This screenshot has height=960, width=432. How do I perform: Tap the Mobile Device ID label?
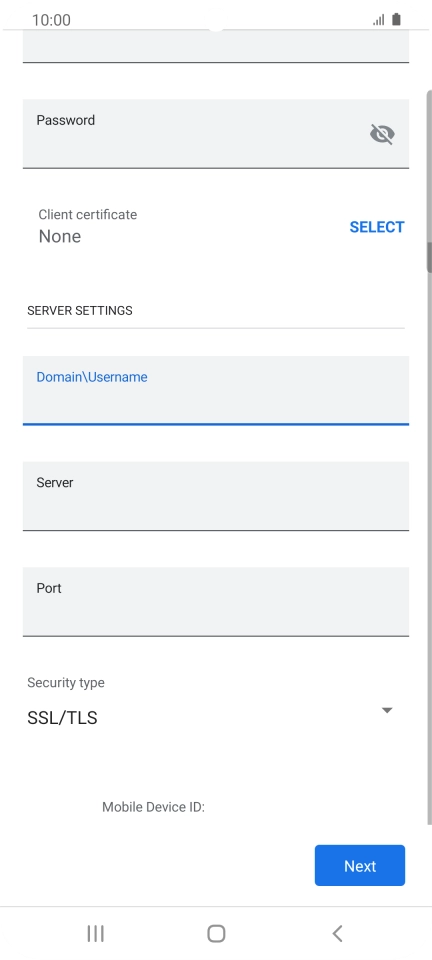pos(153,807)
